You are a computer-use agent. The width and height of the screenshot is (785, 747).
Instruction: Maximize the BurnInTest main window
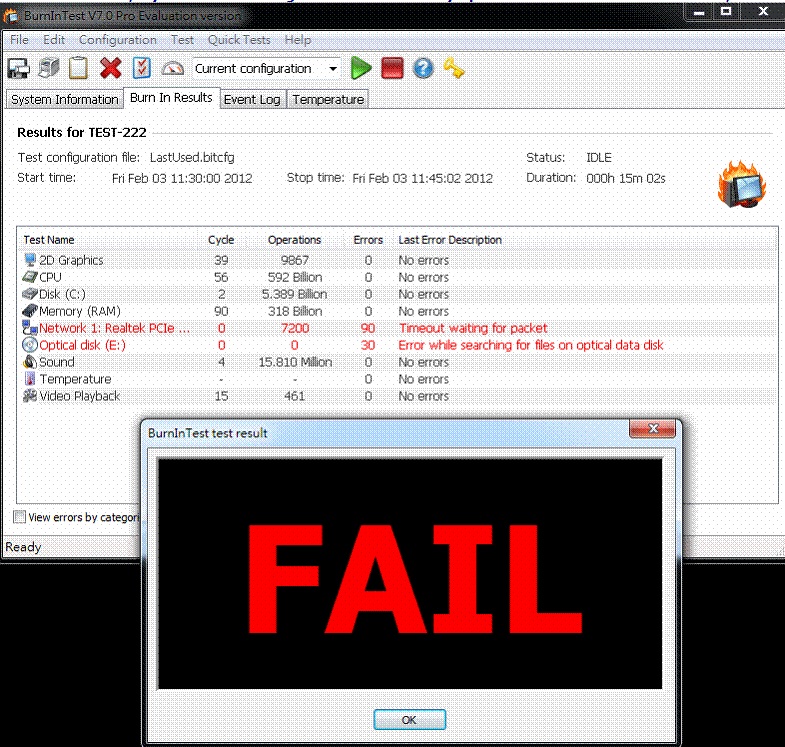click(726, 11)
